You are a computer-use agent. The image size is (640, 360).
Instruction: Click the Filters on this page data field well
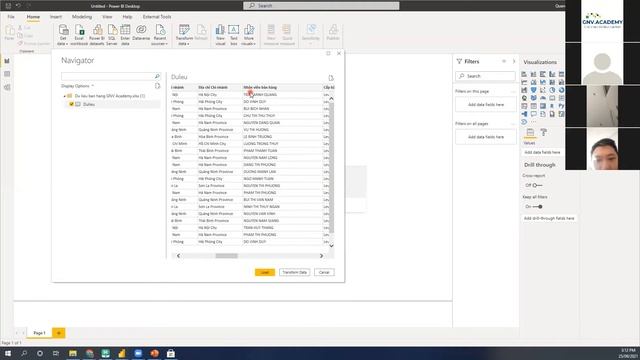coord(486,104)
